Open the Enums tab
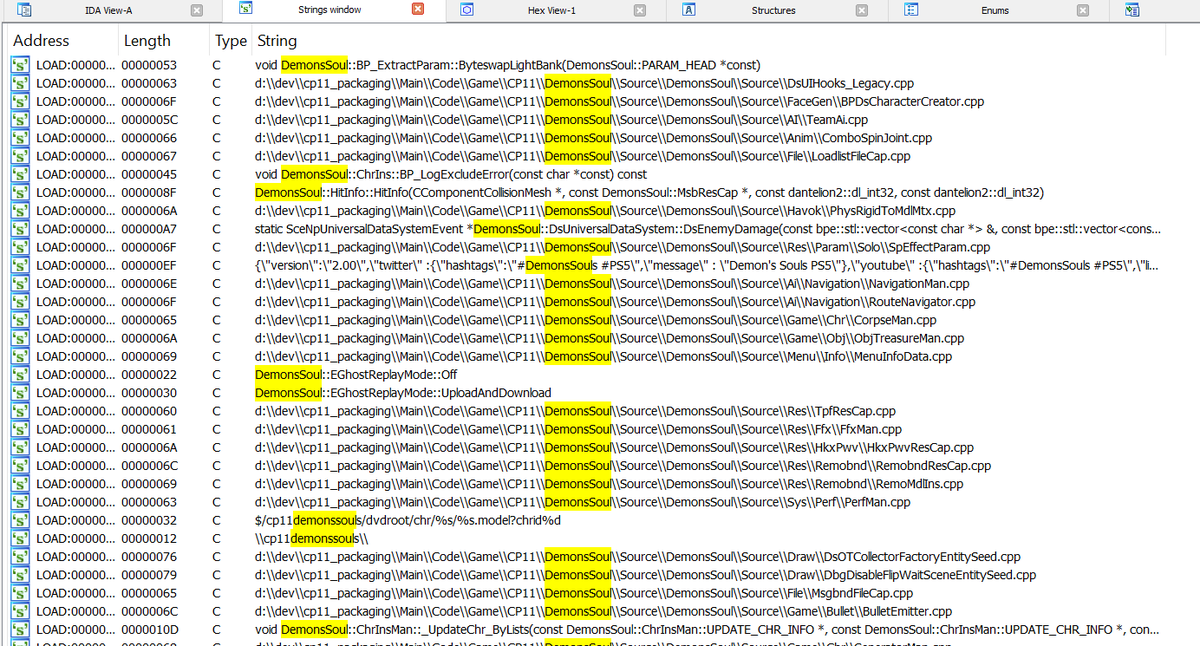The height and width of the screenshot is (646, 1200). pos(995,10)
